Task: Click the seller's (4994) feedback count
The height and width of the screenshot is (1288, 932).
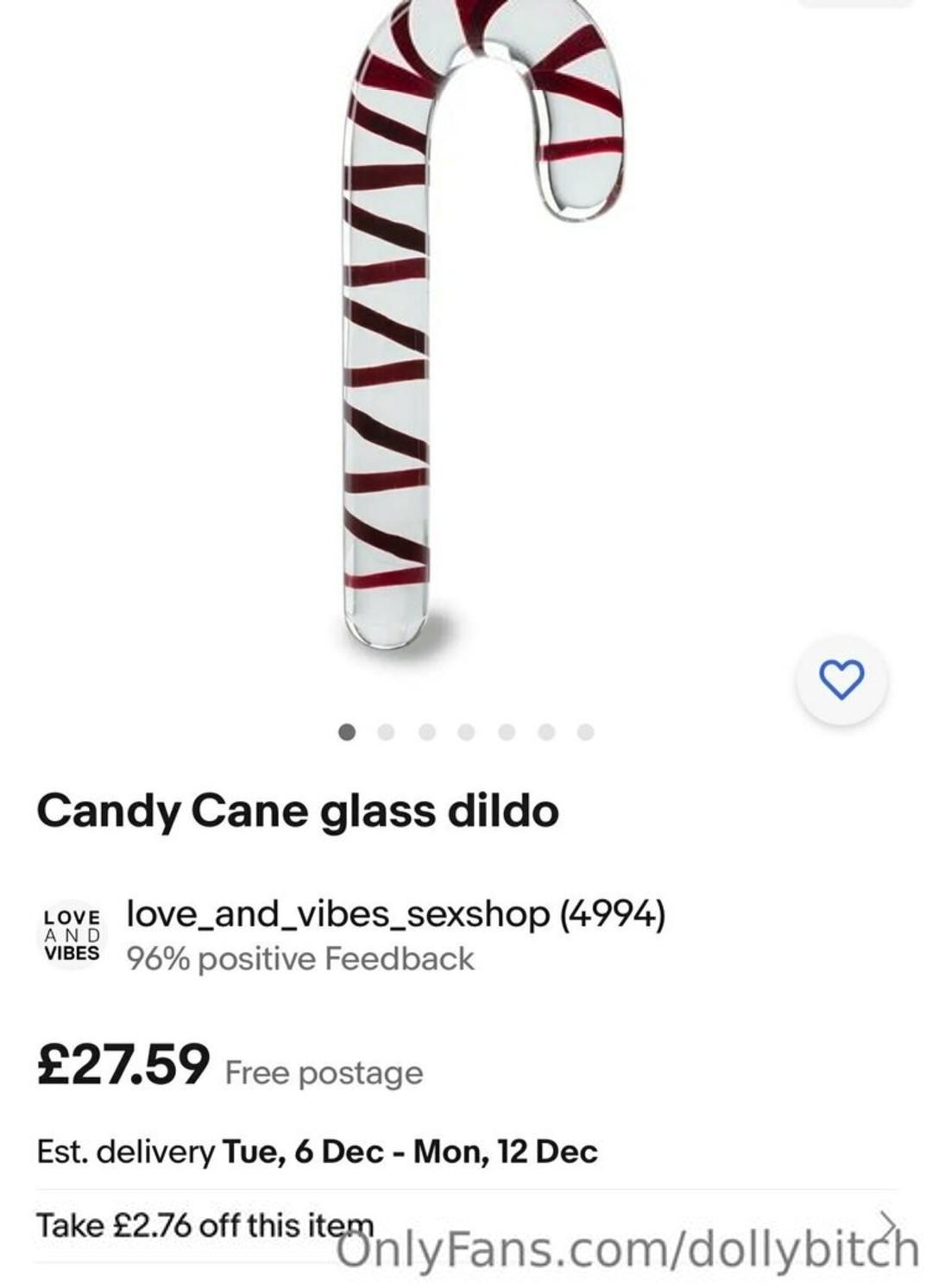Action: pyautogui.click(x=613, y=913)
